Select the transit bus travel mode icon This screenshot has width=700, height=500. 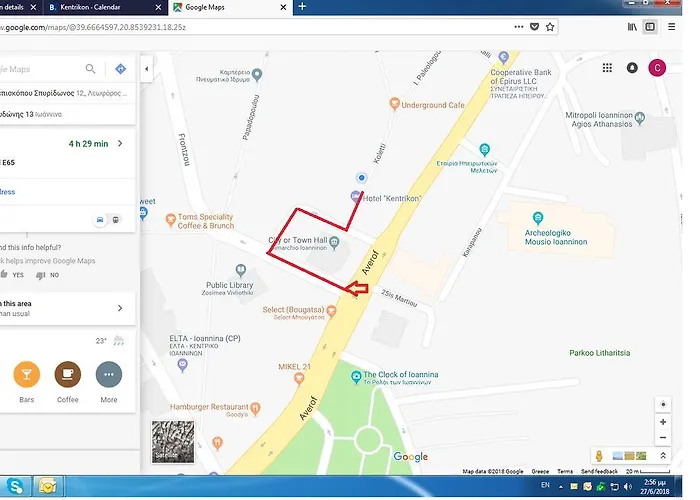(x=116, y=220)
